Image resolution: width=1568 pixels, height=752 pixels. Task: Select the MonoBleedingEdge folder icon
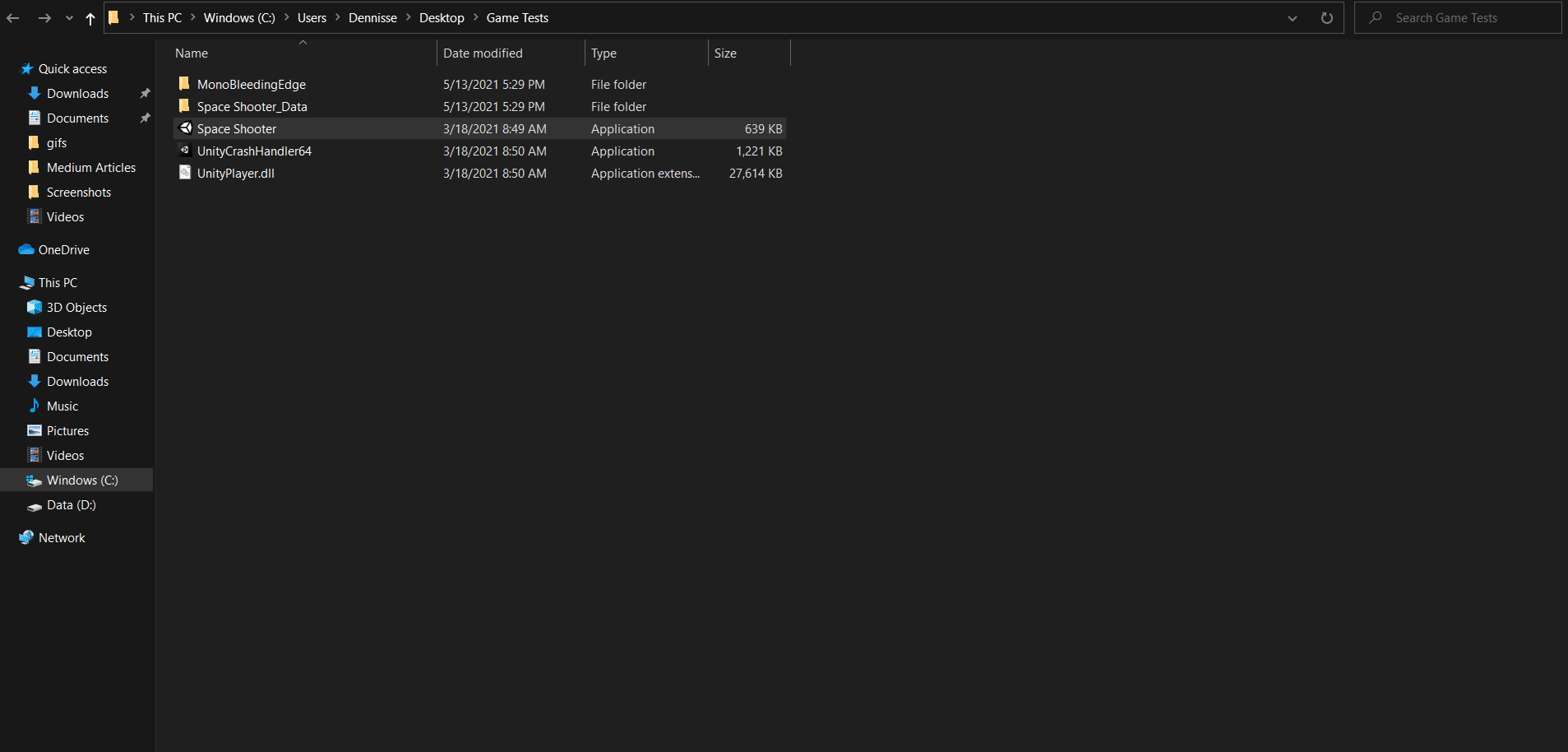pyautogui.click(x=184, y=84)
